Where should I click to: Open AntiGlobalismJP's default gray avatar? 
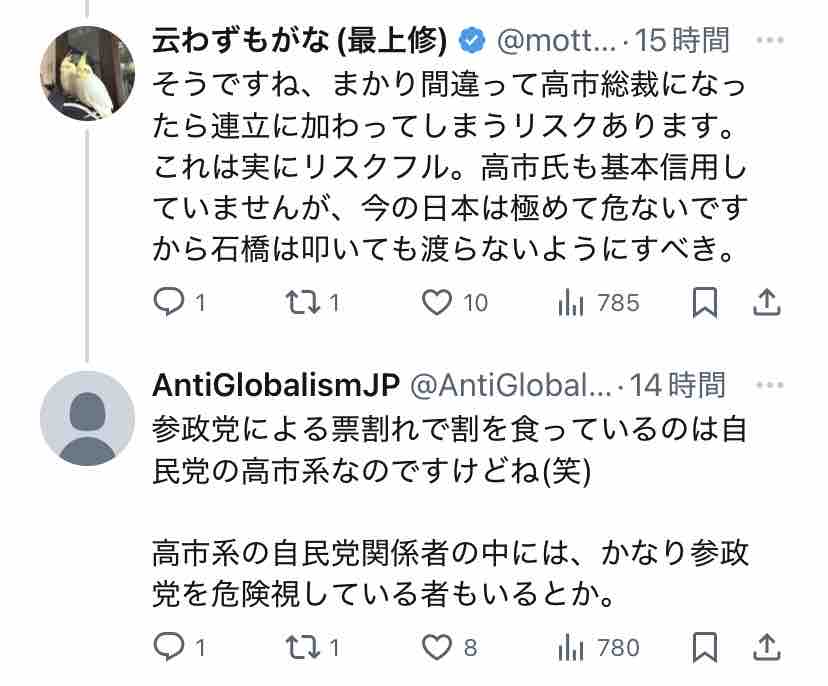tap(87, 418)
